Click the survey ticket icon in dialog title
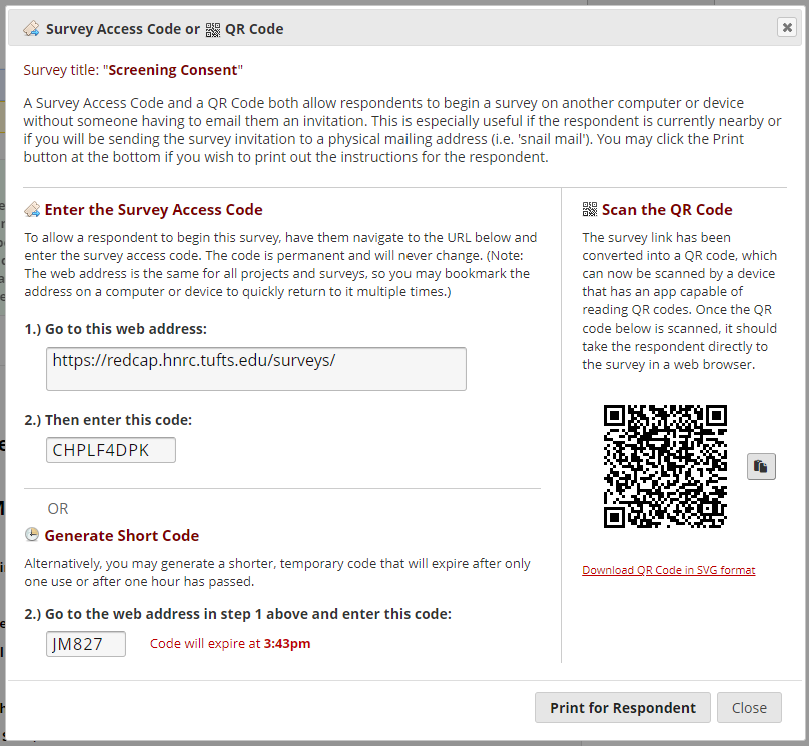The image size is (810, 746). [x=32, y=28]
